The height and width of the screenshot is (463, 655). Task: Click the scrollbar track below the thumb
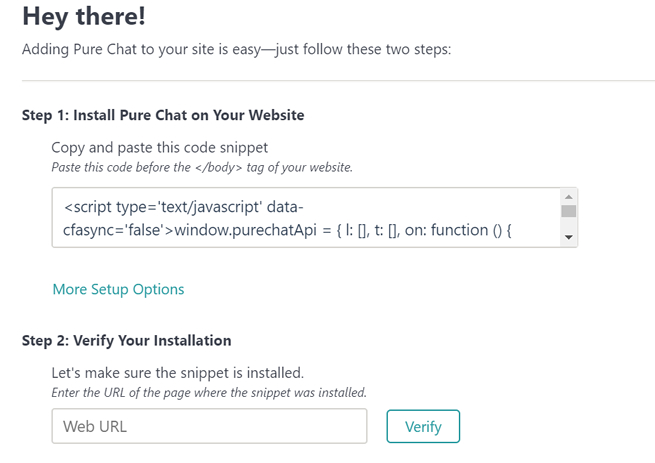point(569,224)
